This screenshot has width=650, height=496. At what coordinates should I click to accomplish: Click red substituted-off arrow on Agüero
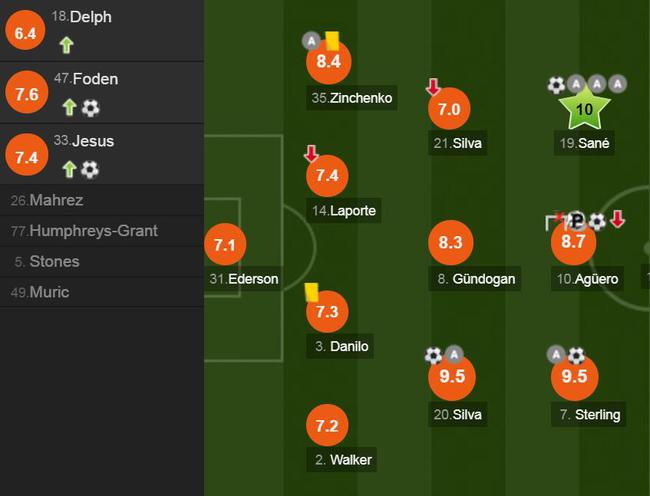[x=618, y=219]
